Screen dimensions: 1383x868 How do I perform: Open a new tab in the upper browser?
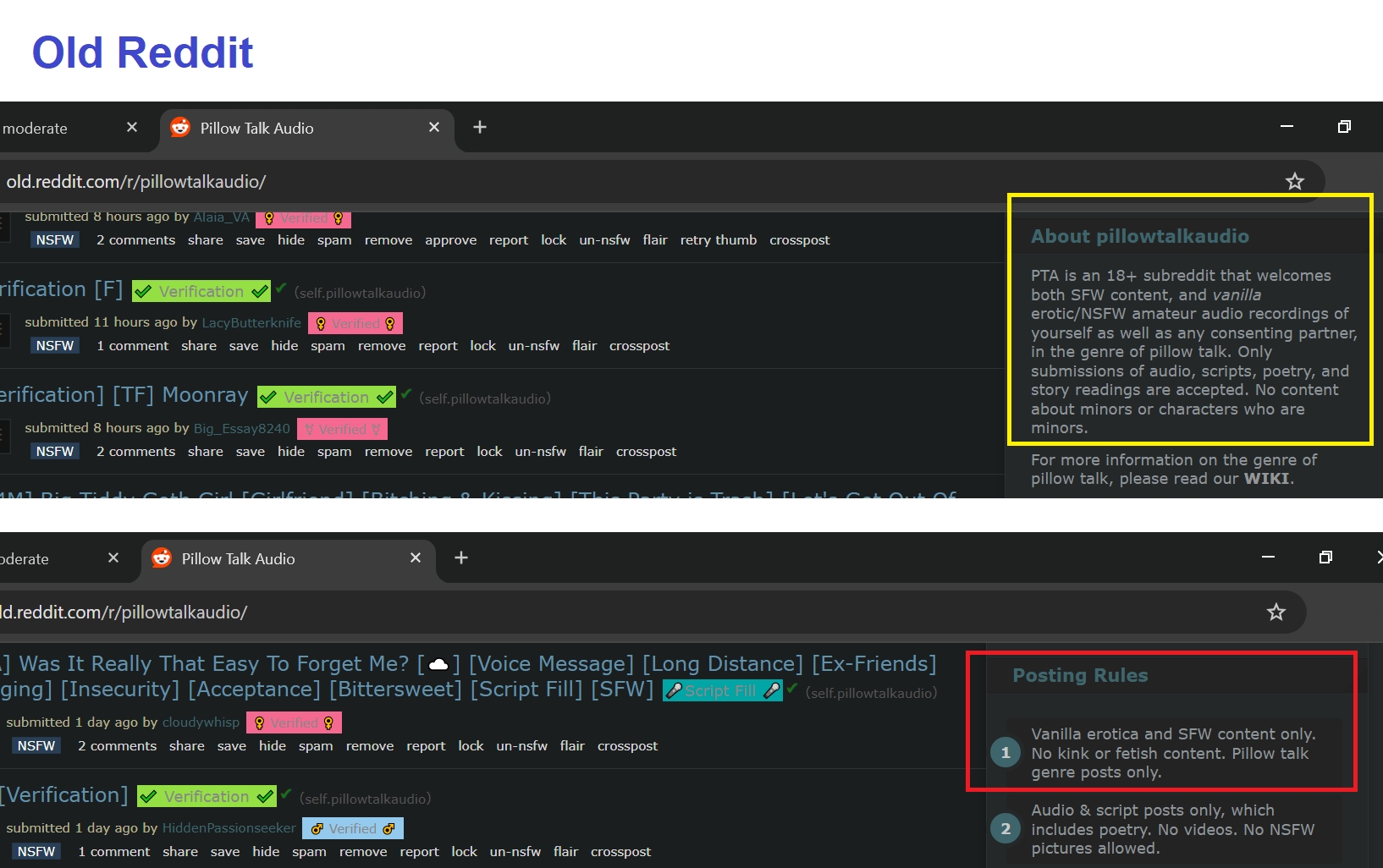(x=480, y=127)
